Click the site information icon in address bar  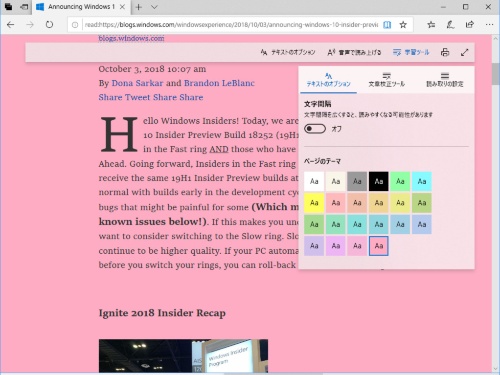75,25
